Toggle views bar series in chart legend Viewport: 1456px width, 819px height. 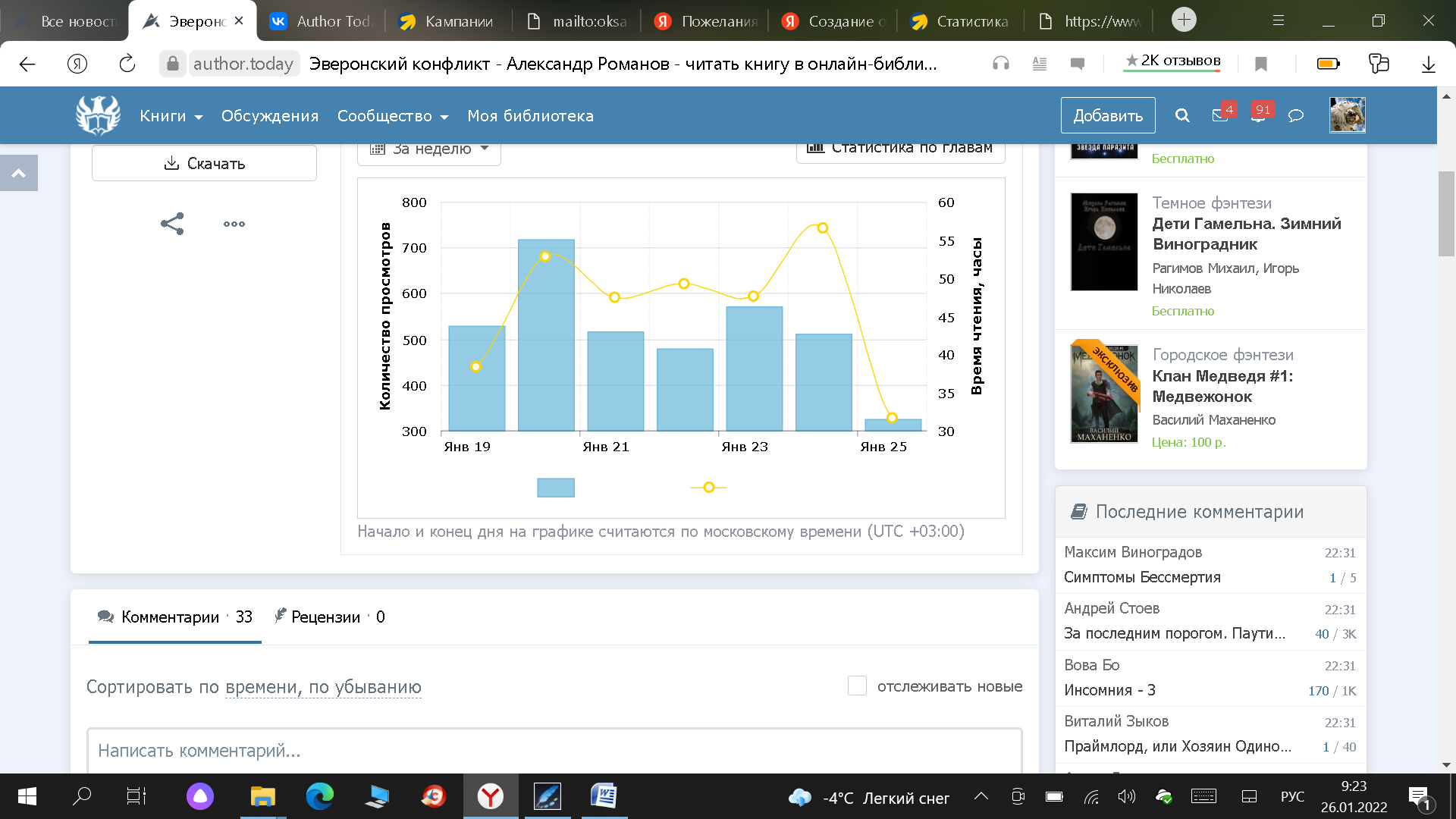(x=555, y=488)
